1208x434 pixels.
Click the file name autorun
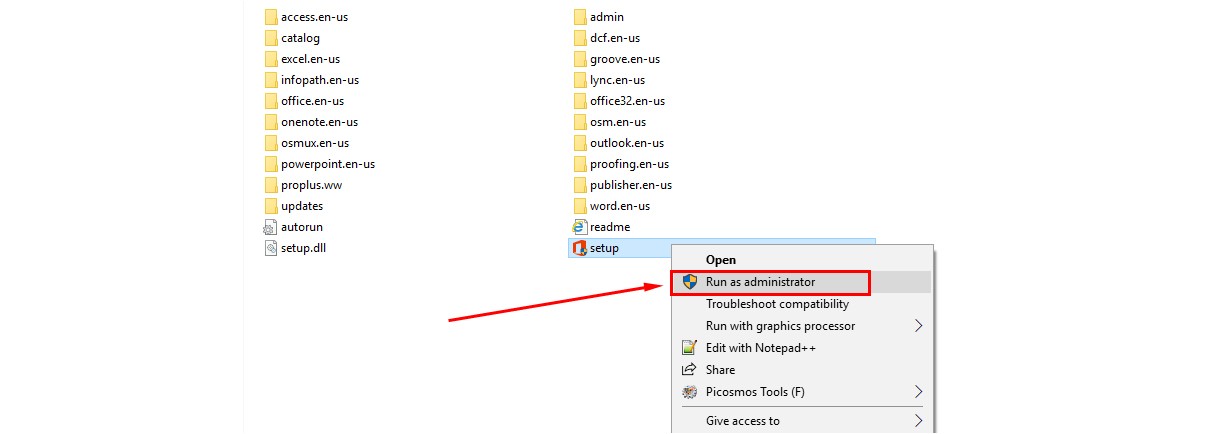tap(302, 227)
